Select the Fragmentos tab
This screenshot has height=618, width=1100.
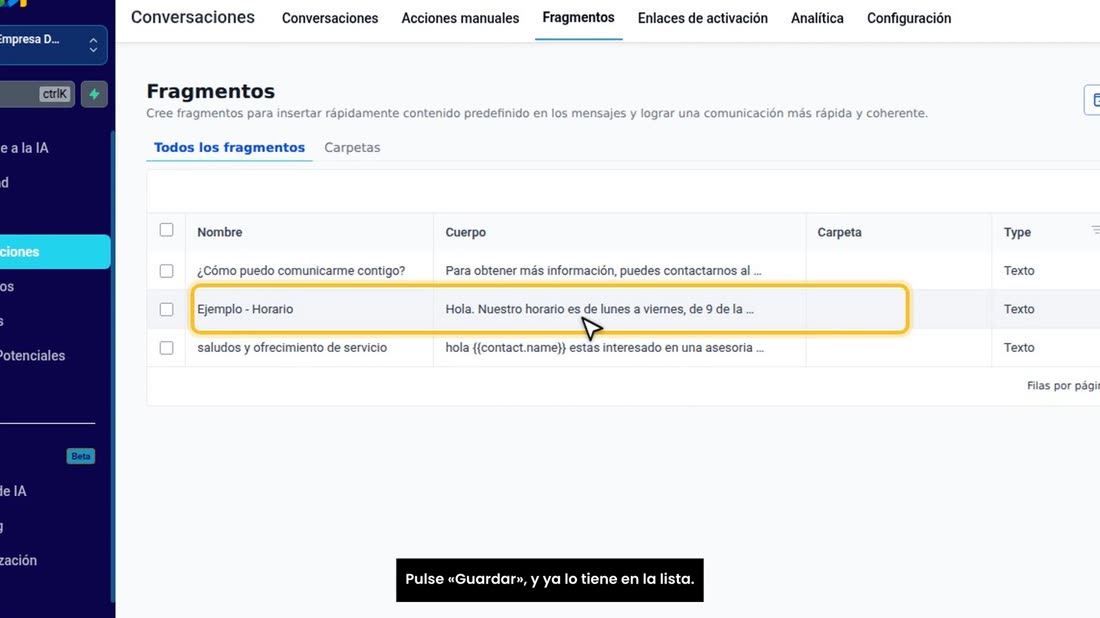pos(578,18)
